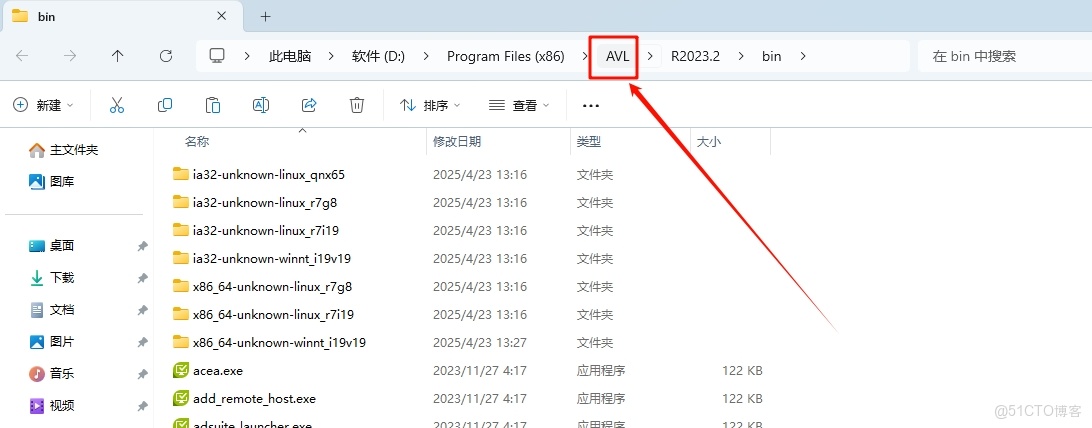Image resolution: width=1092 pixels, height=428 pixels.
Task: Refresh the bin folder view
Action: pyautogui.click(x=166, y=56)
